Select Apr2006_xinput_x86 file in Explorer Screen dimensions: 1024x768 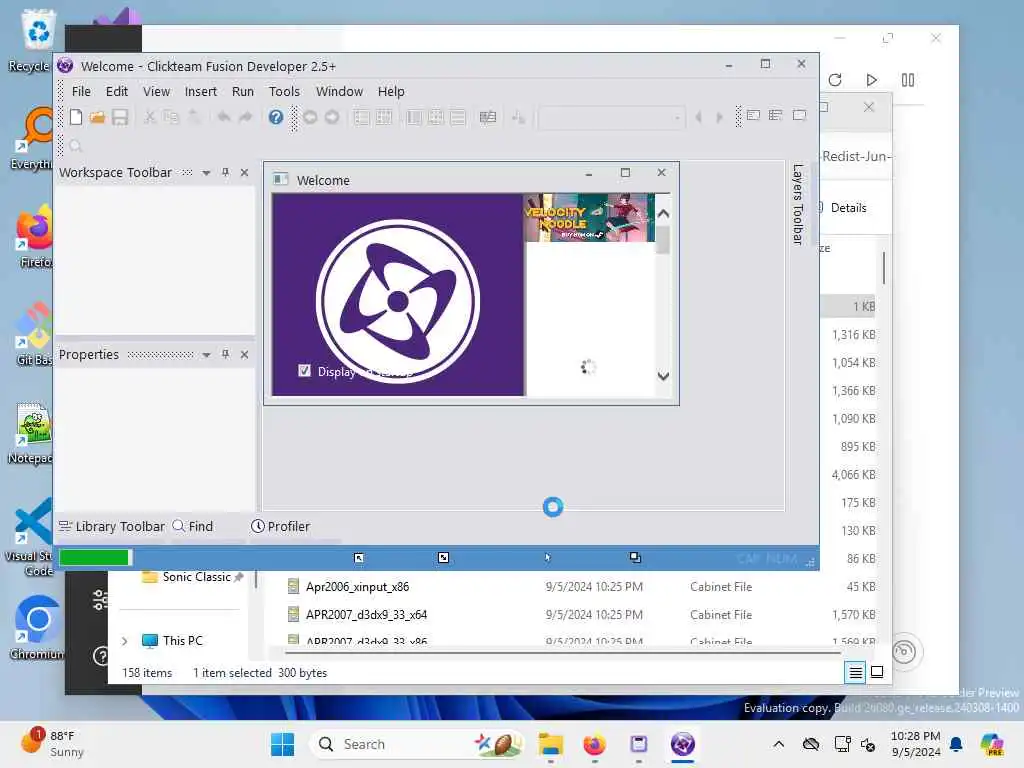(357, 586)
